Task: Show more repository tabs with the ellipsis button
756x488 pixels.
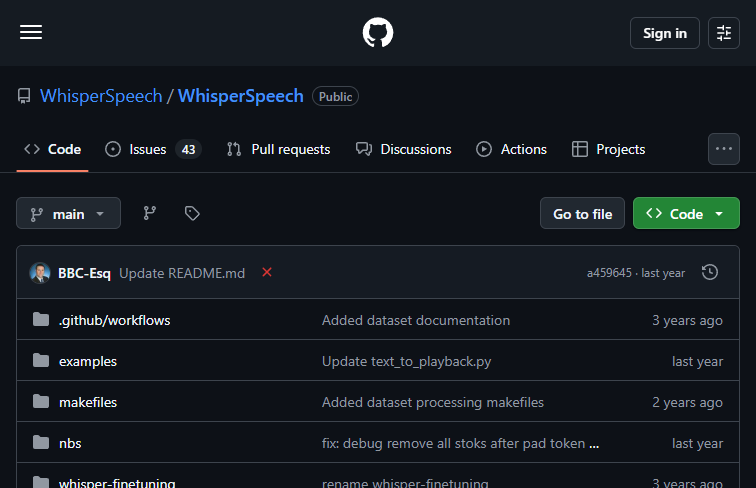Action: click(723, 149)
